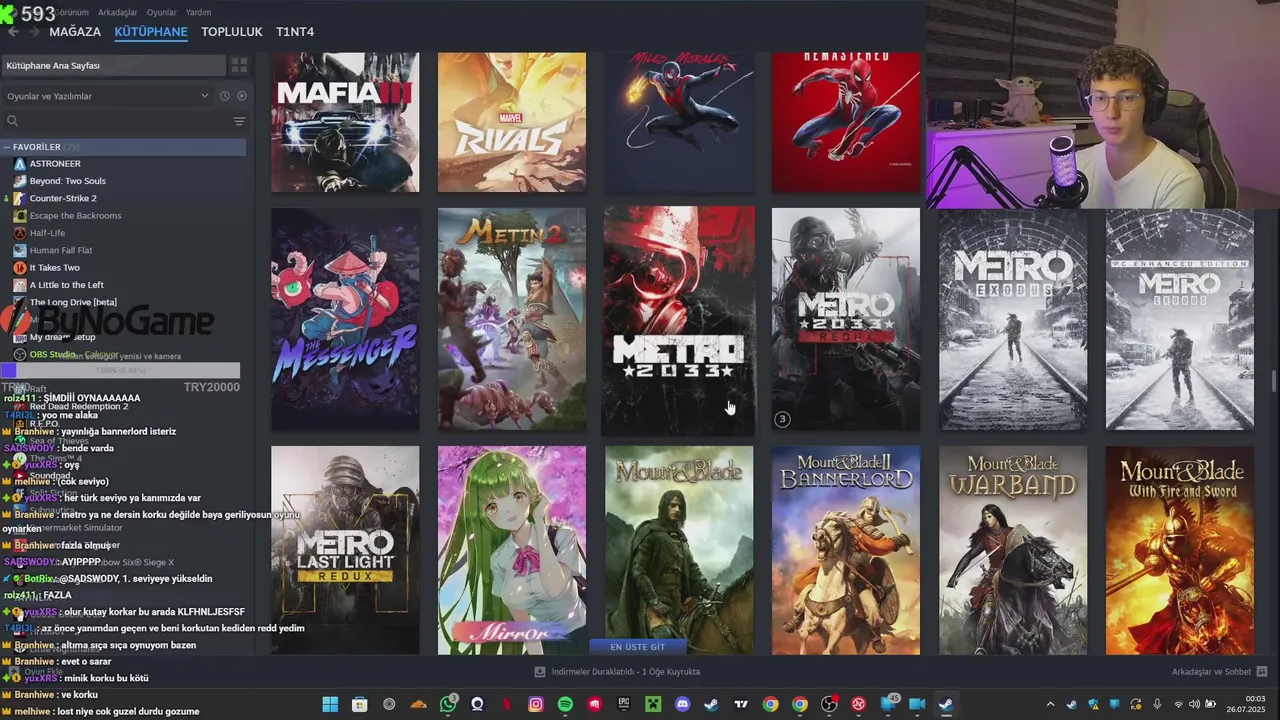Go back with the Steam back arrow
Viewport: 1280px width, 720px height.
(x=13, y=32)
